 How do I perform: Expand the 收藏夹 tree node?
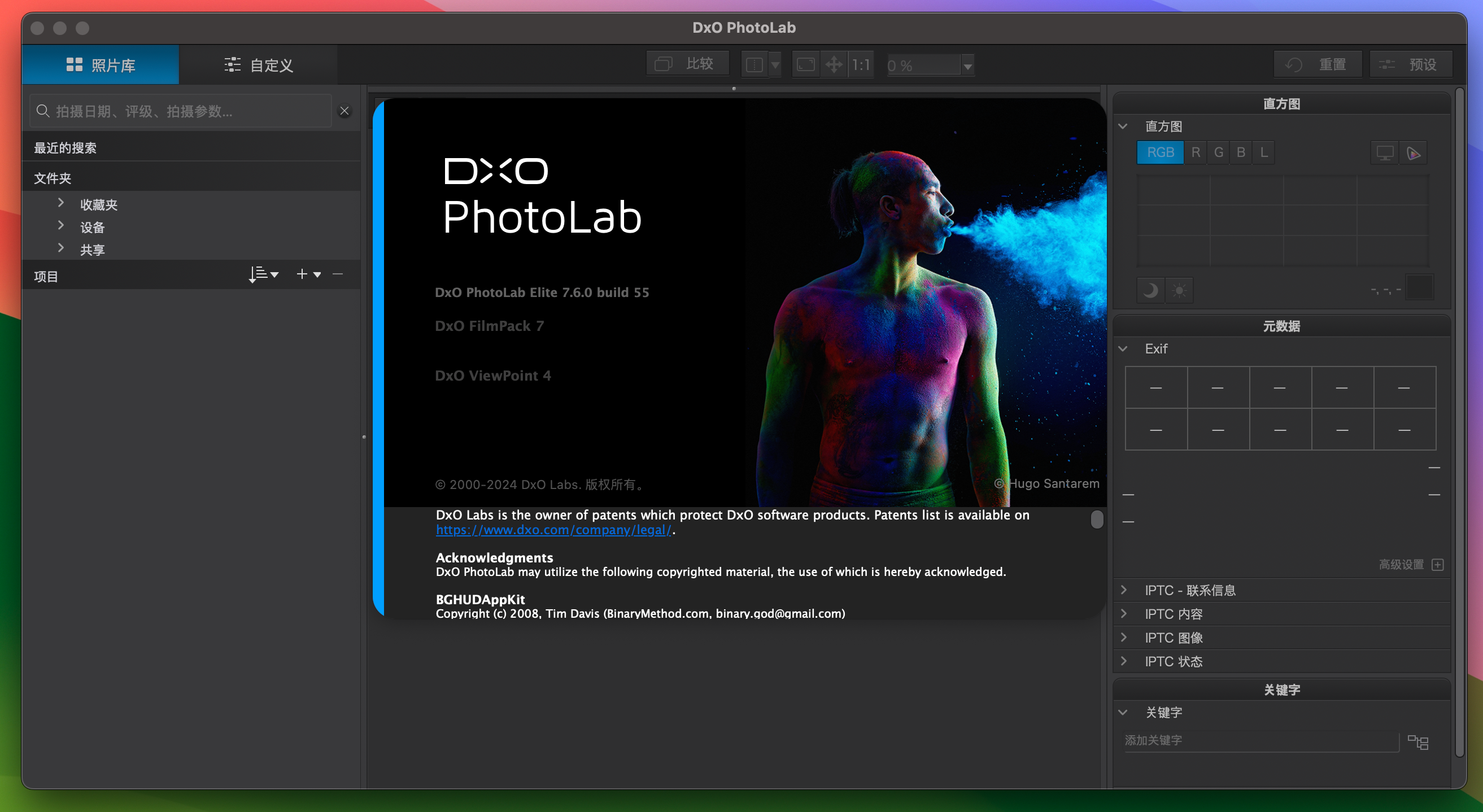pos(61,203)
